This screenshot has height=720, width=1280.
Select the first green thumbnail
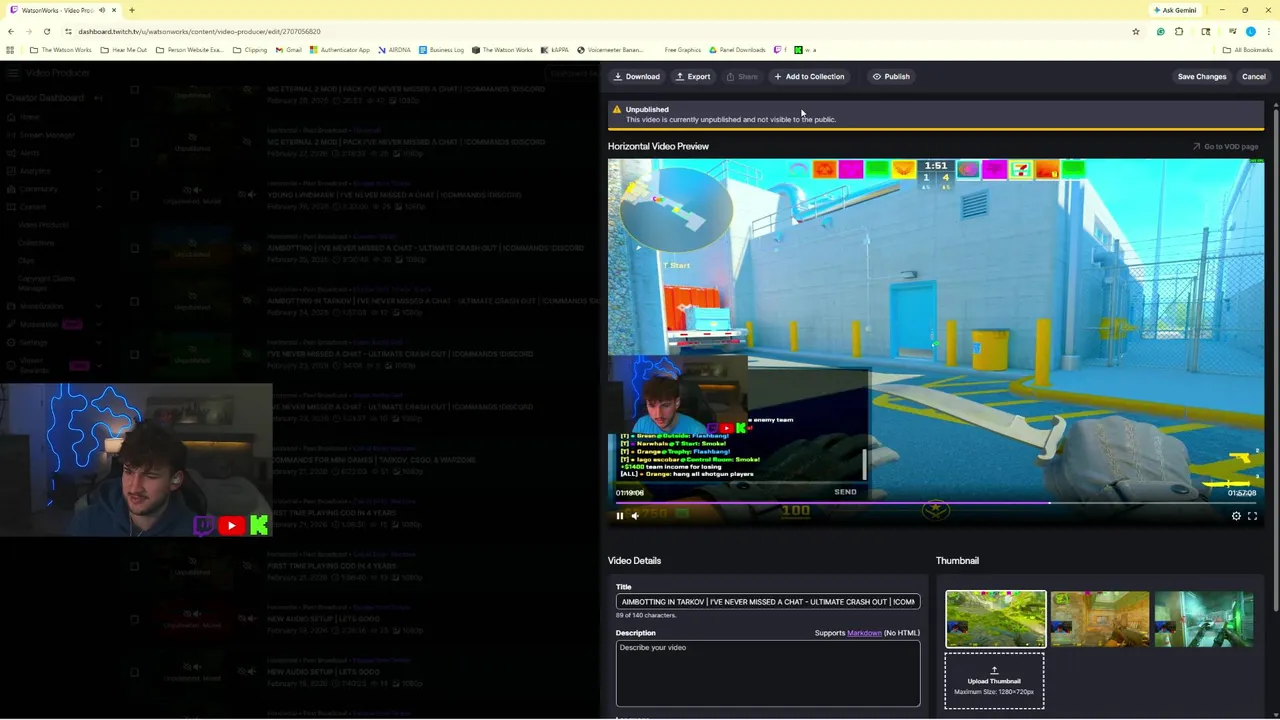[x=995, y=619]
